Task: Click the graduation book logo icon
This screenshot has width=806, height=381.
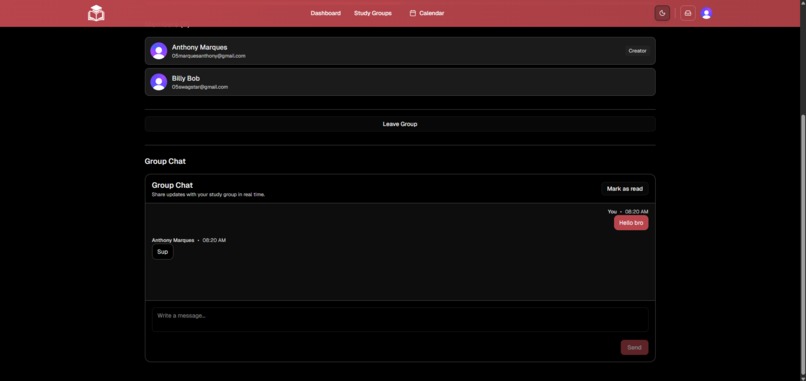Action: coord(96,13)
